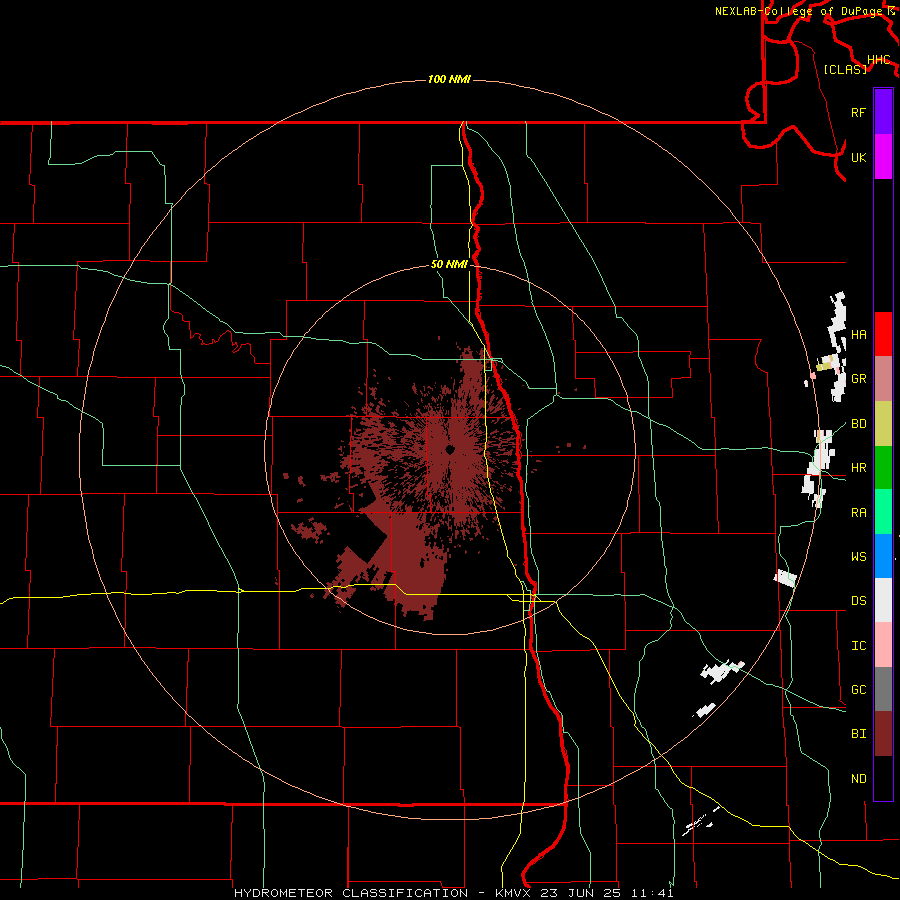The width and height of the screenshot is (900, 900).
Task: Click the RA legend label text
Action: tap(858, 513)
